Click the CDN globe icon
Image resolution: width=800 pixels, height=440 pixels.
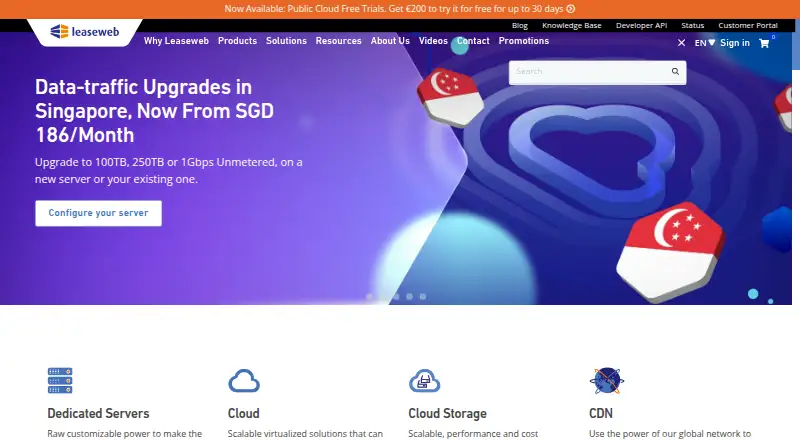coord(607,381)
